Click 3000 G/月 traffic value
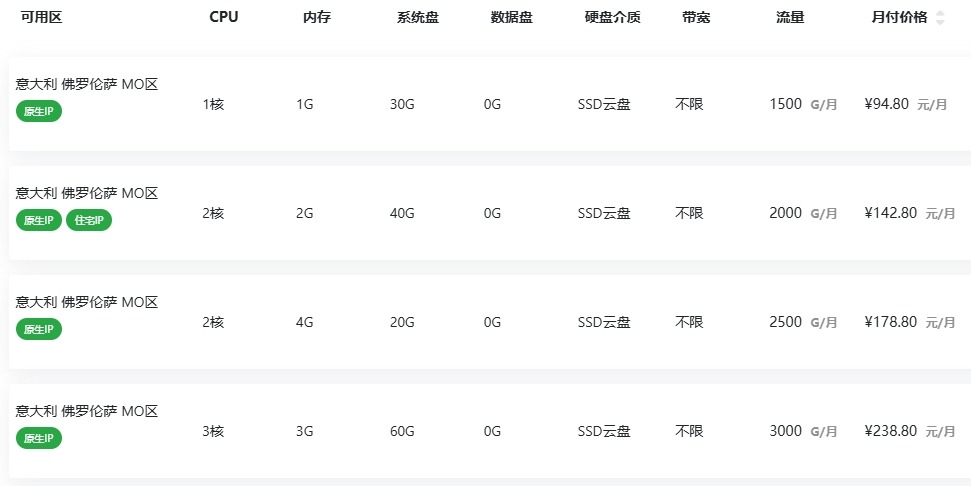971x486 pixels. coord(803,431)
